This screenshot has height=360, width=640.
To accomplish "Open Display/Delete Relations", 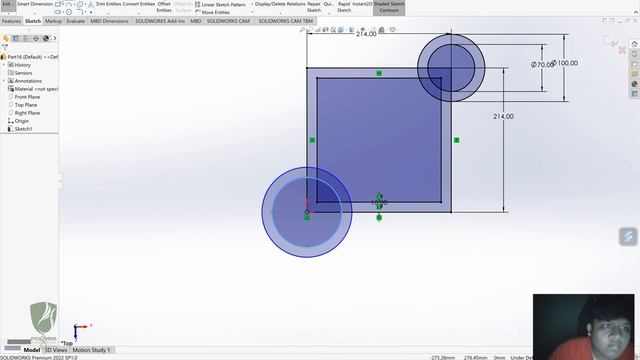I will click(x=280, y=4).
